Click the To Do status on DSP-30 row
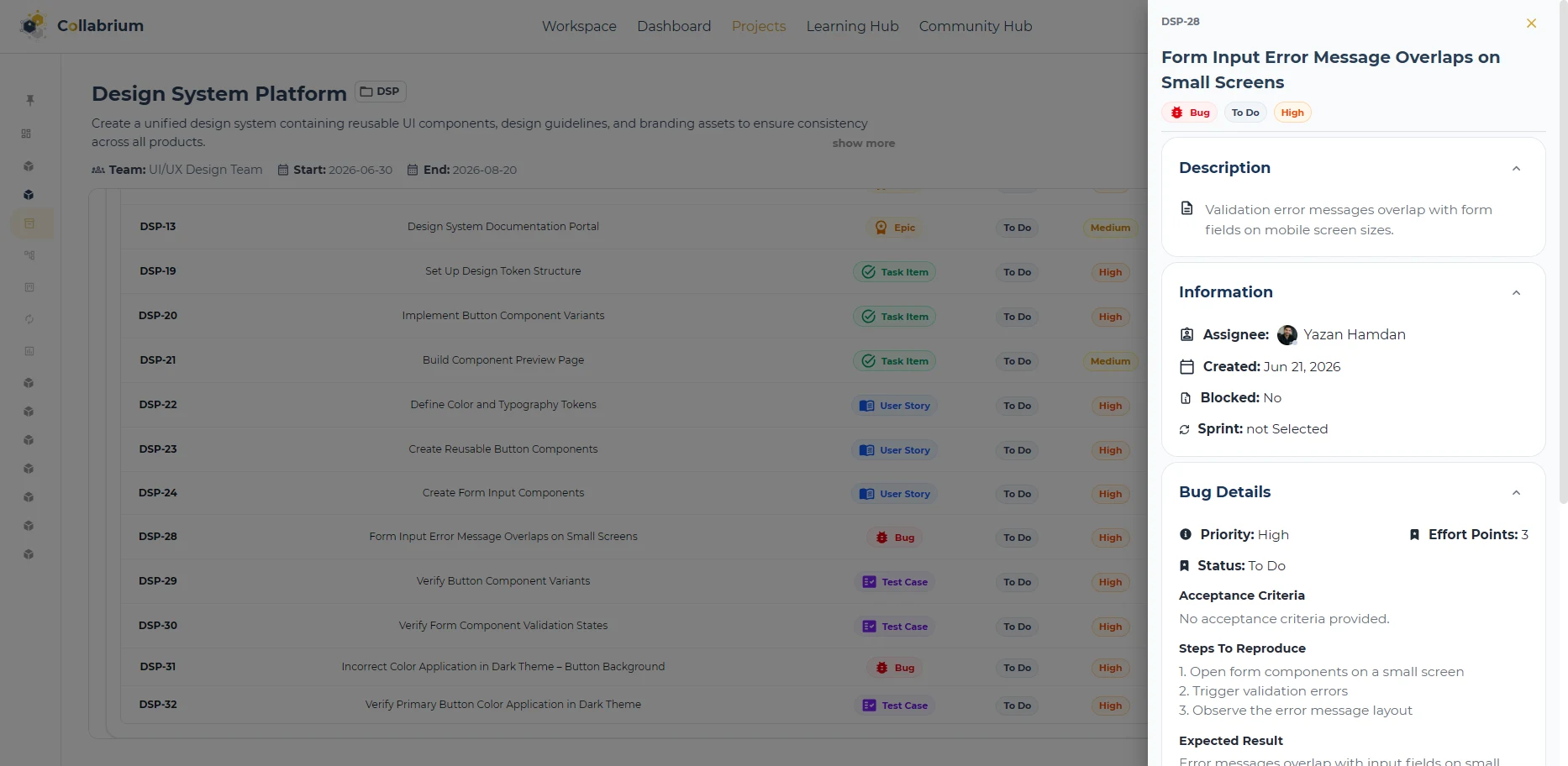Screen dimensions: 1568x766 1017,627
